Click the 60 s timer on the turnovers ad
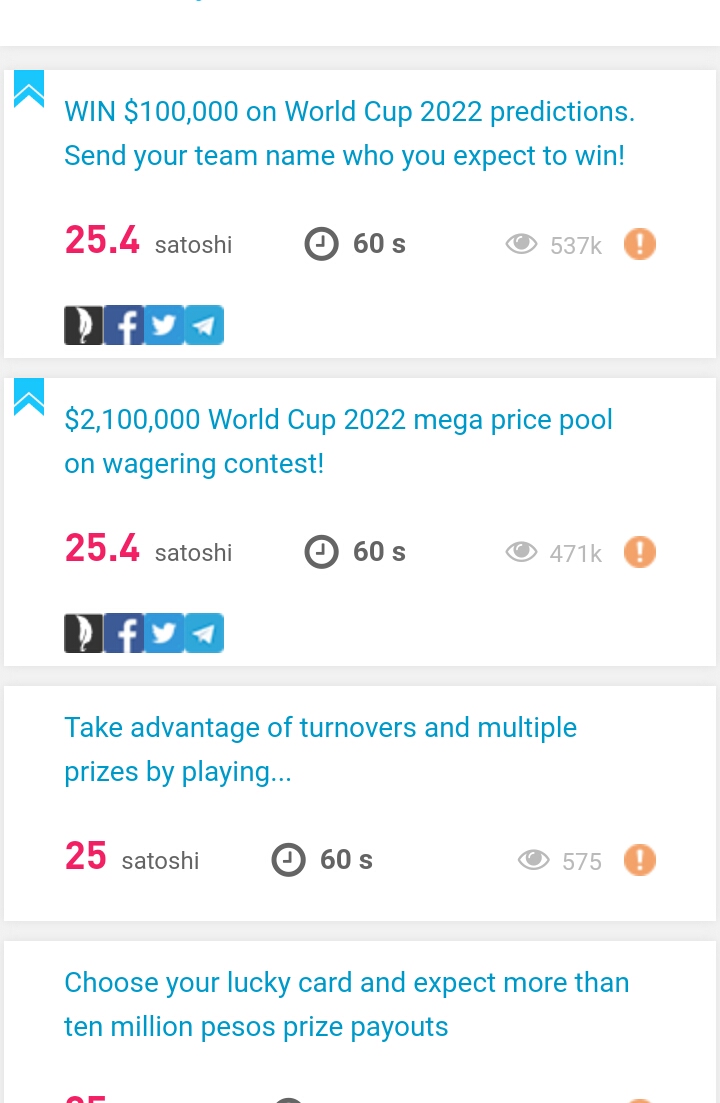 click(322, 860)
